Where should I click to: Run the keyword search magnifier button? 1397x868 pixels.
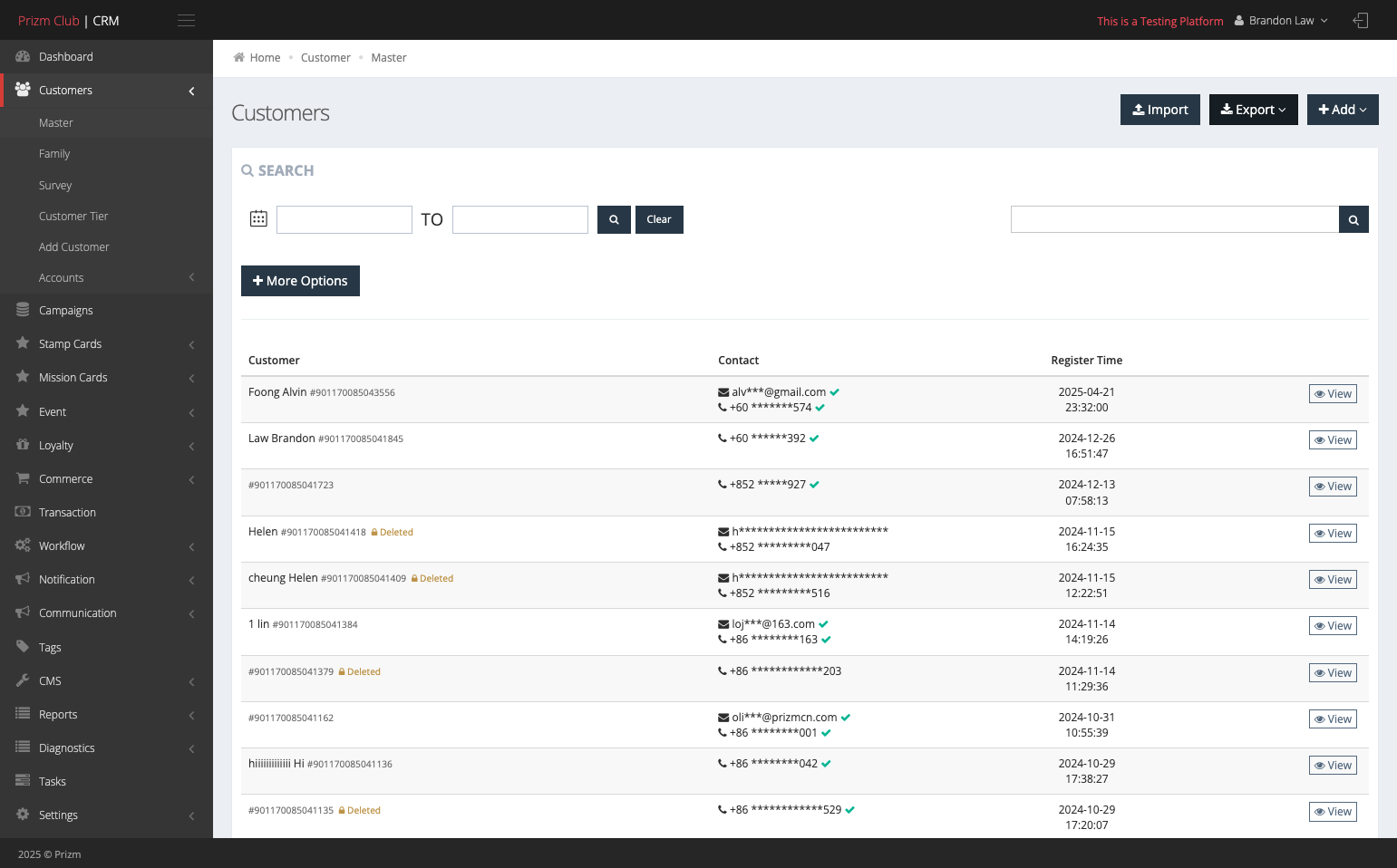[1353, 219]
